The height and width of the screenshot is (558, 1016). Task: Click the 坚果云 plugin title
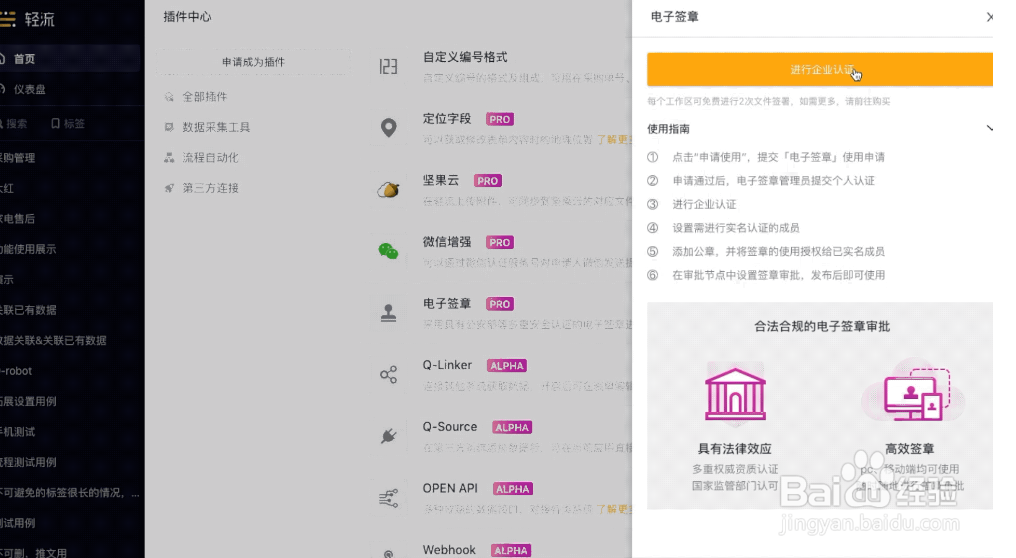coord(441,180)
